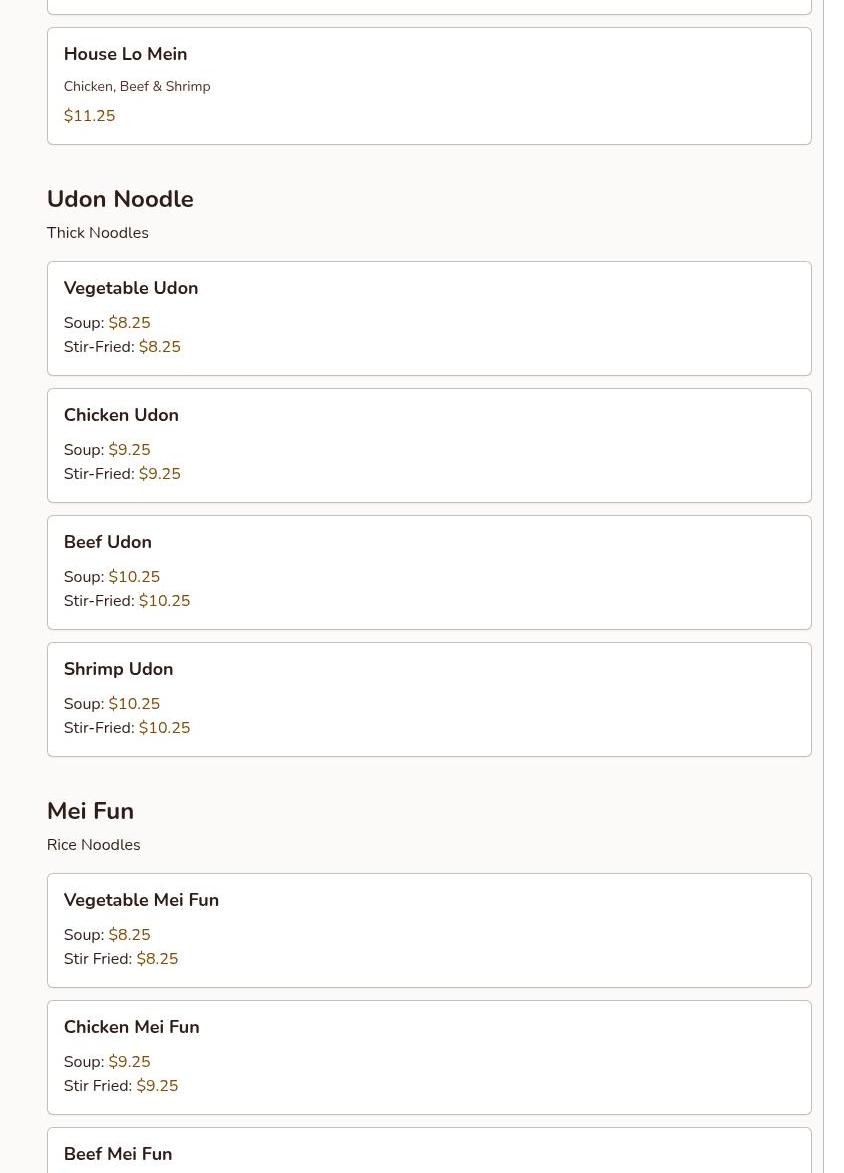
Task: Click the House Lo Mein $11.25 price
Action: 89,116
